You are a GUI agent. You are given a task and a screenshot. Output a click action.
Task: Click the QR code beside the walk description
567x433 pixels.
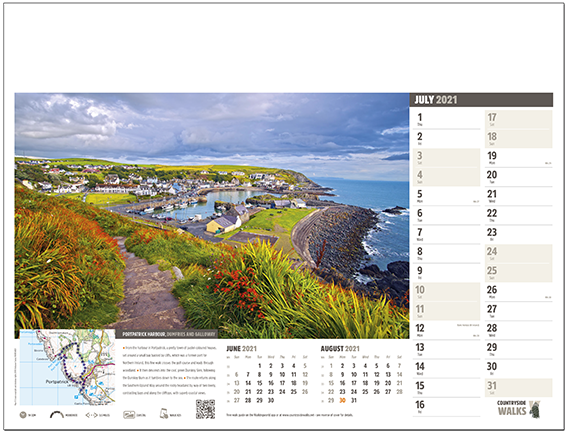click(205, 409)
